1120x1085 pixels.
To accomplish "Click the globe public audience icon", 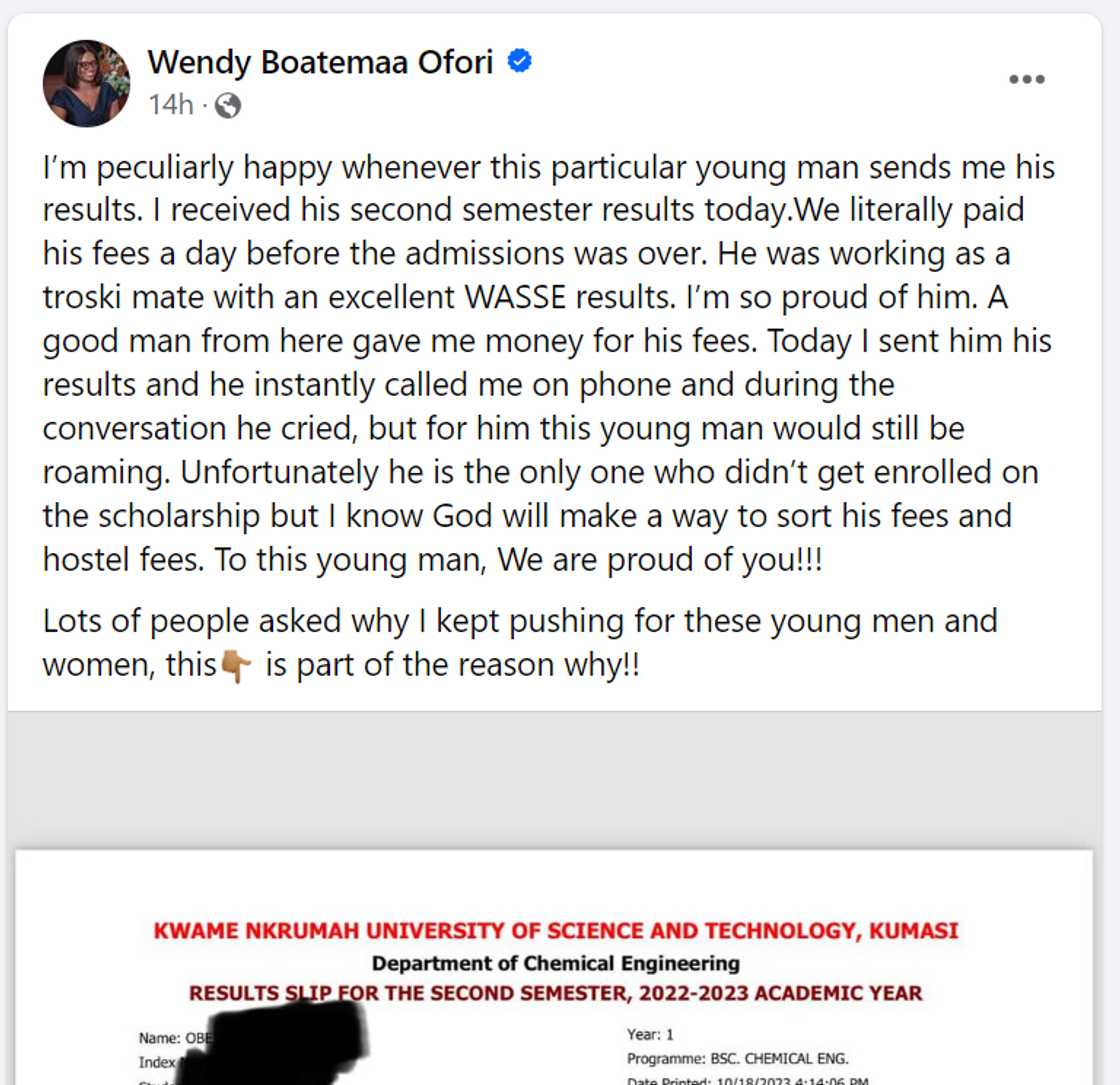I will pyautogui.click(x=228, y=105).
